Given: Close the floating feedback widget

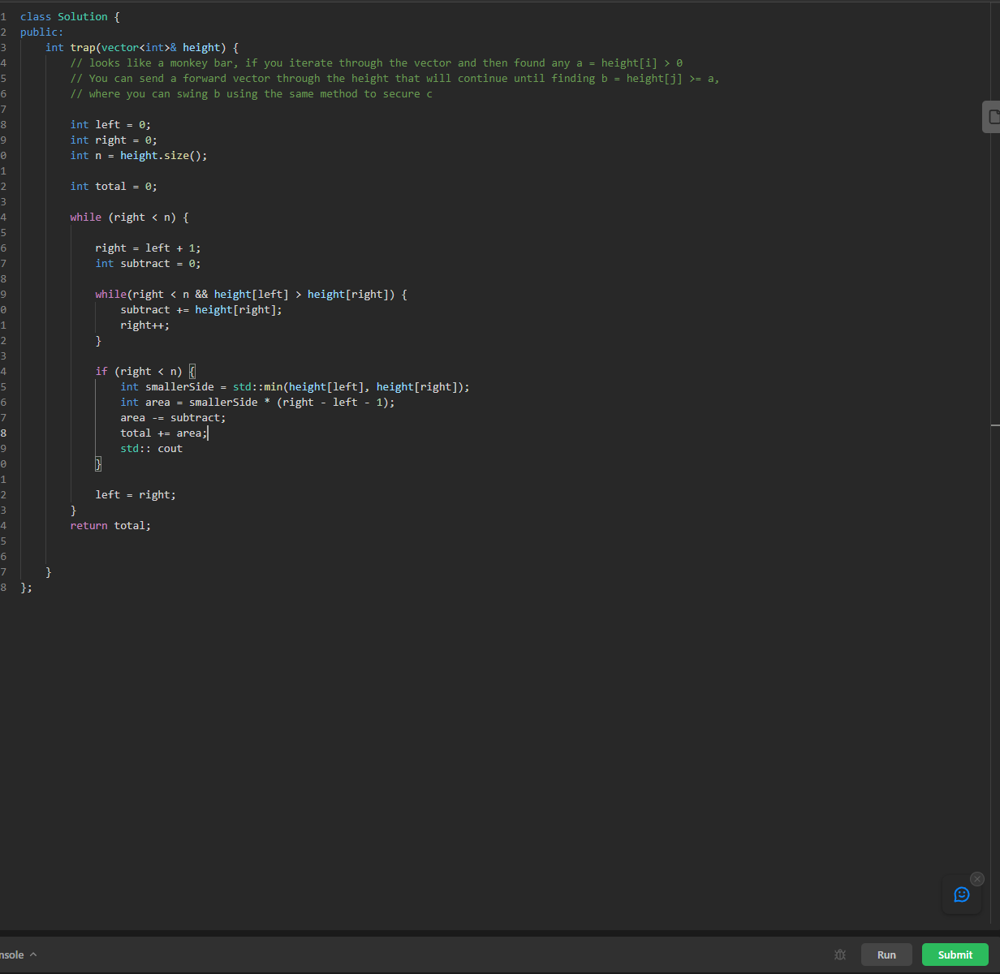Looking at the screenshot, I should [x=977, y=878].
